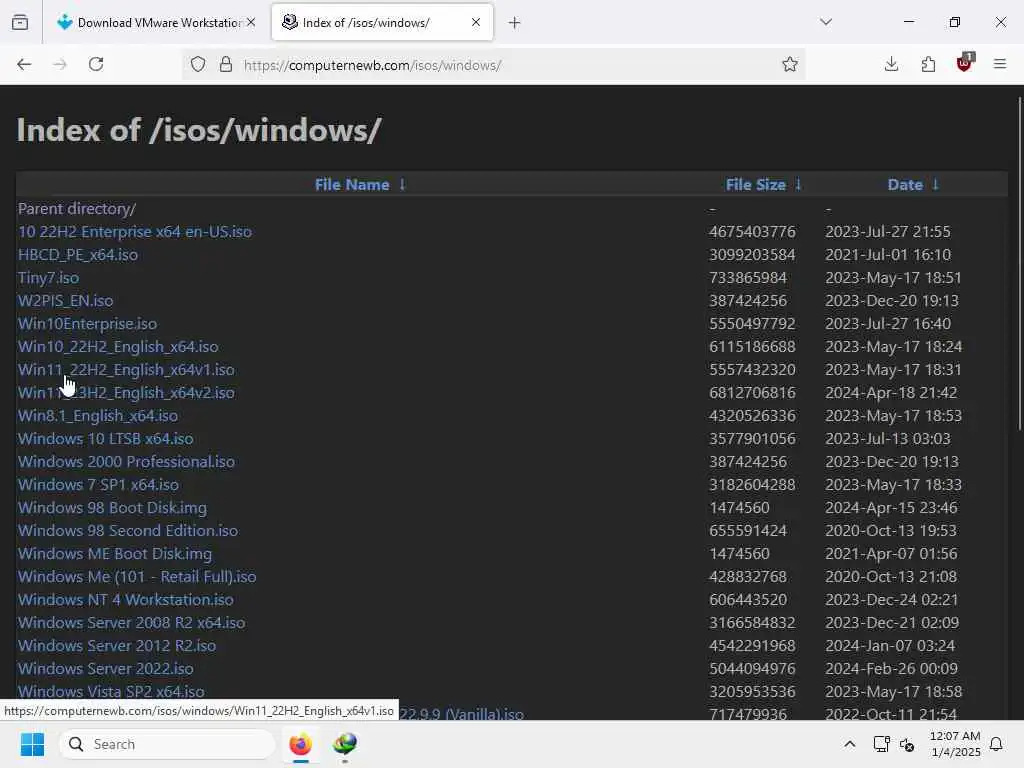Download Windows 2000 Professional.iso

(x=126, y=462)
